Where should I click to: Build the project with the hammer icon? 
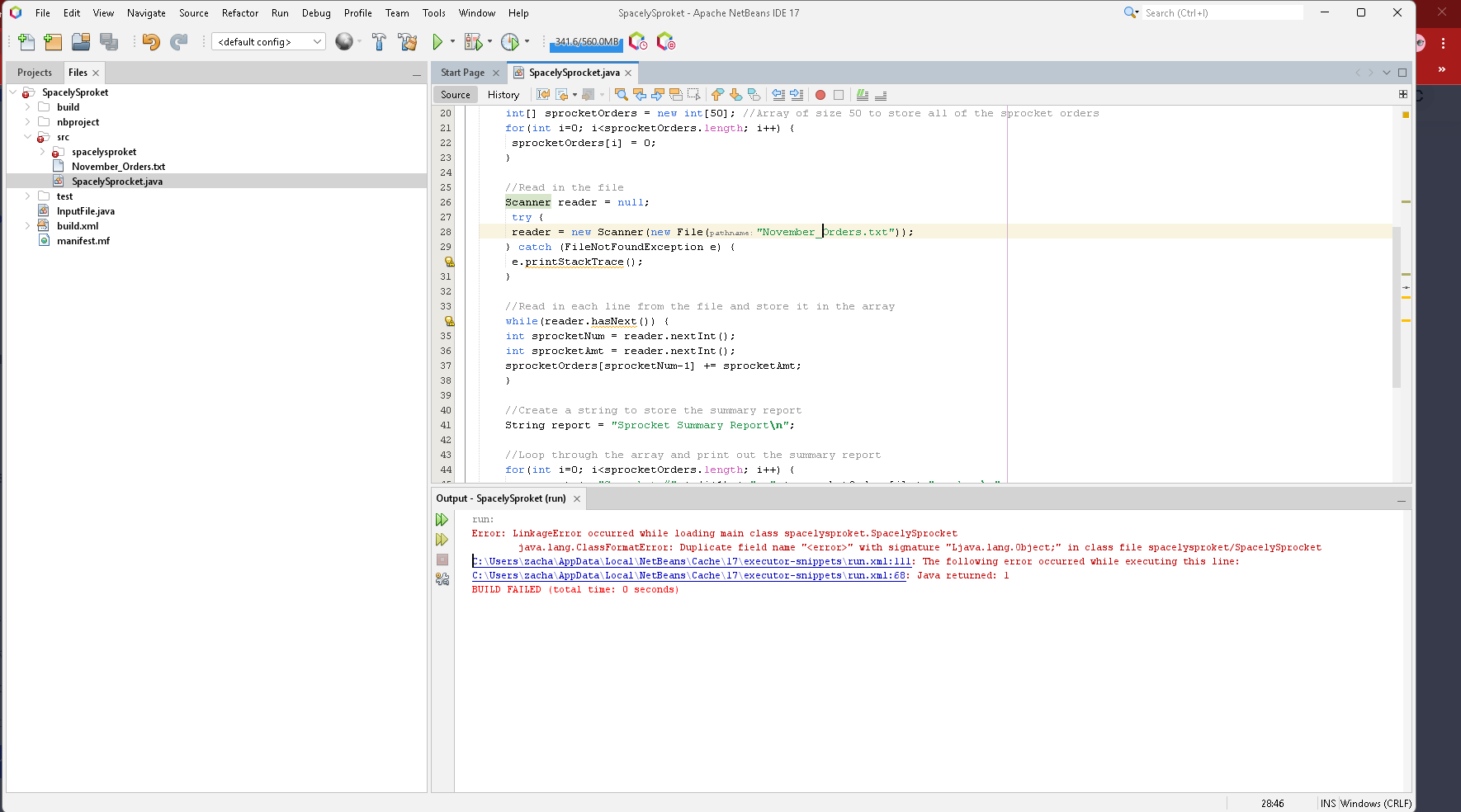379,41
